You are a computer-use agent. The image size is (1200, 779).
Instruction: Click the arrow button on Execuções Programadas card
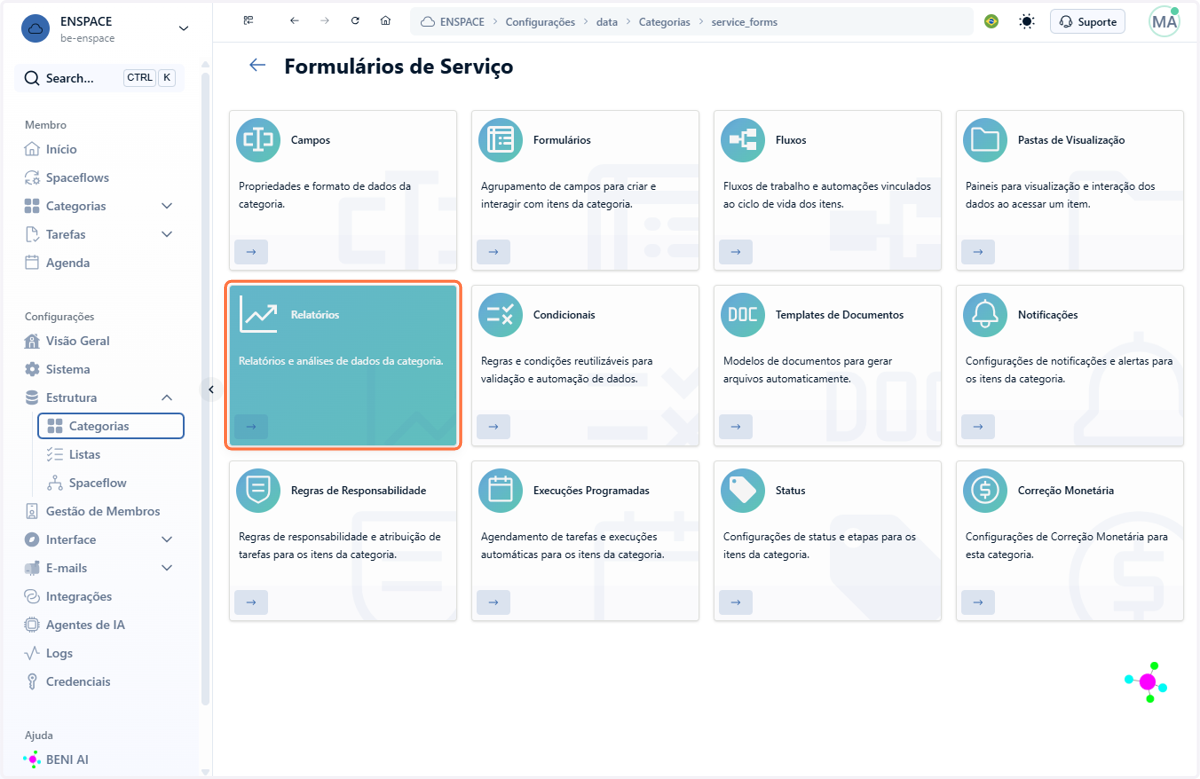493,603
